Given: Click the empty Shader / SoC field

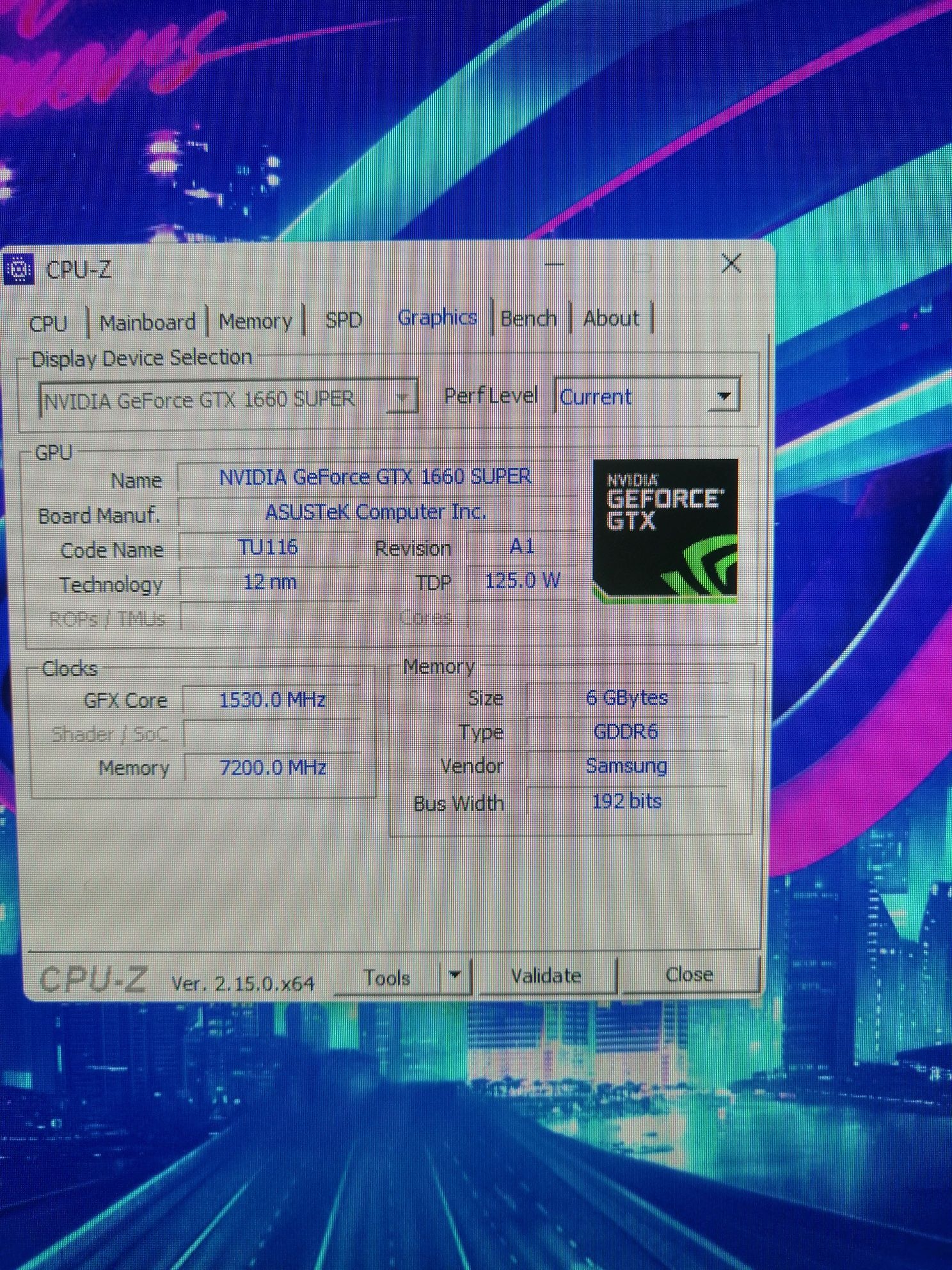Looking at the screenshot, I should 273,734.
